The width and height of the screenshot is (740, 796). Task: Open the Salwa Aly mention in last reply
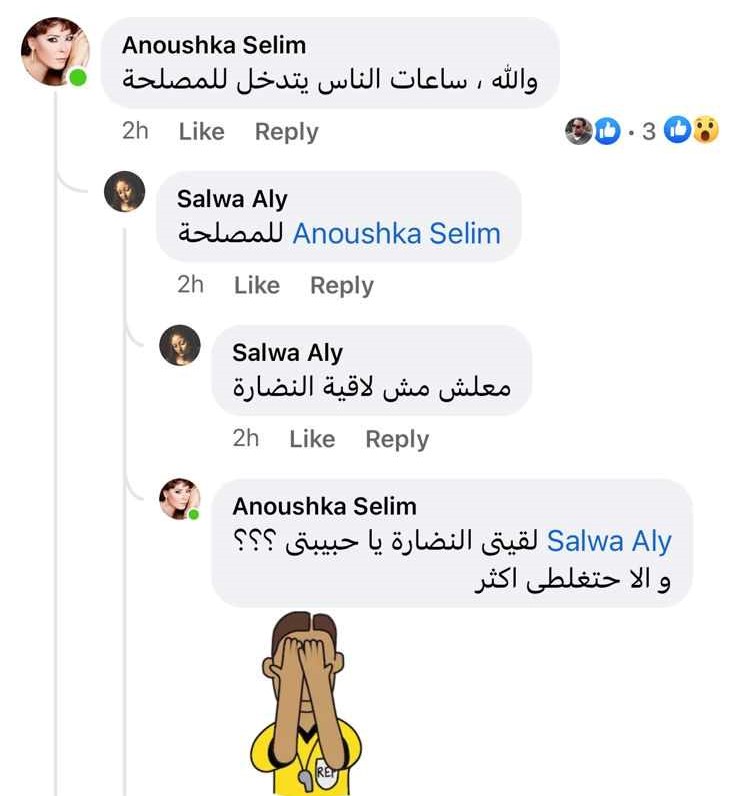[x=609, y=541]
